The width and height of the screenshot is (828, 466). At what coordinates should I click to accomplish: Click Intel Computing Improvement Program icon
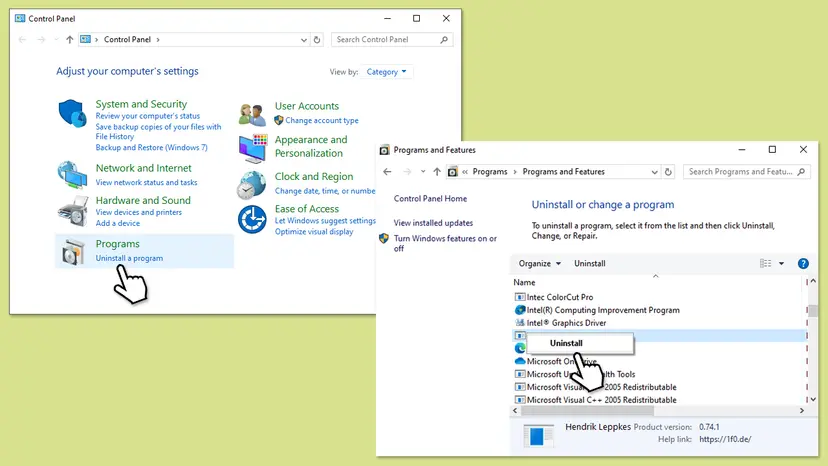coord(520,310)
